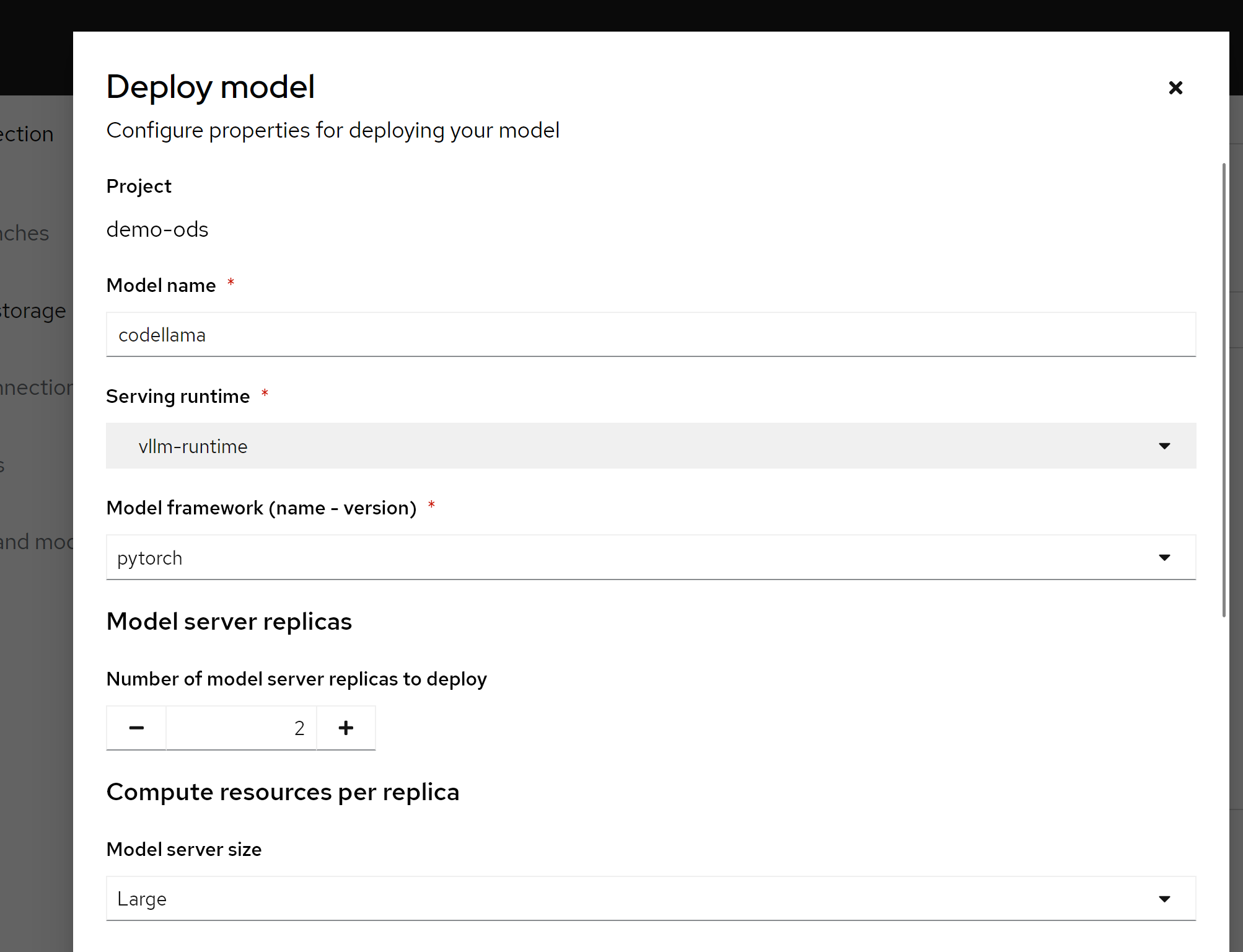The width and height of the screenshot is (1243, 952).
Task: Open the Serving runtime vllm-runtime dropdown
Action: 651,446
